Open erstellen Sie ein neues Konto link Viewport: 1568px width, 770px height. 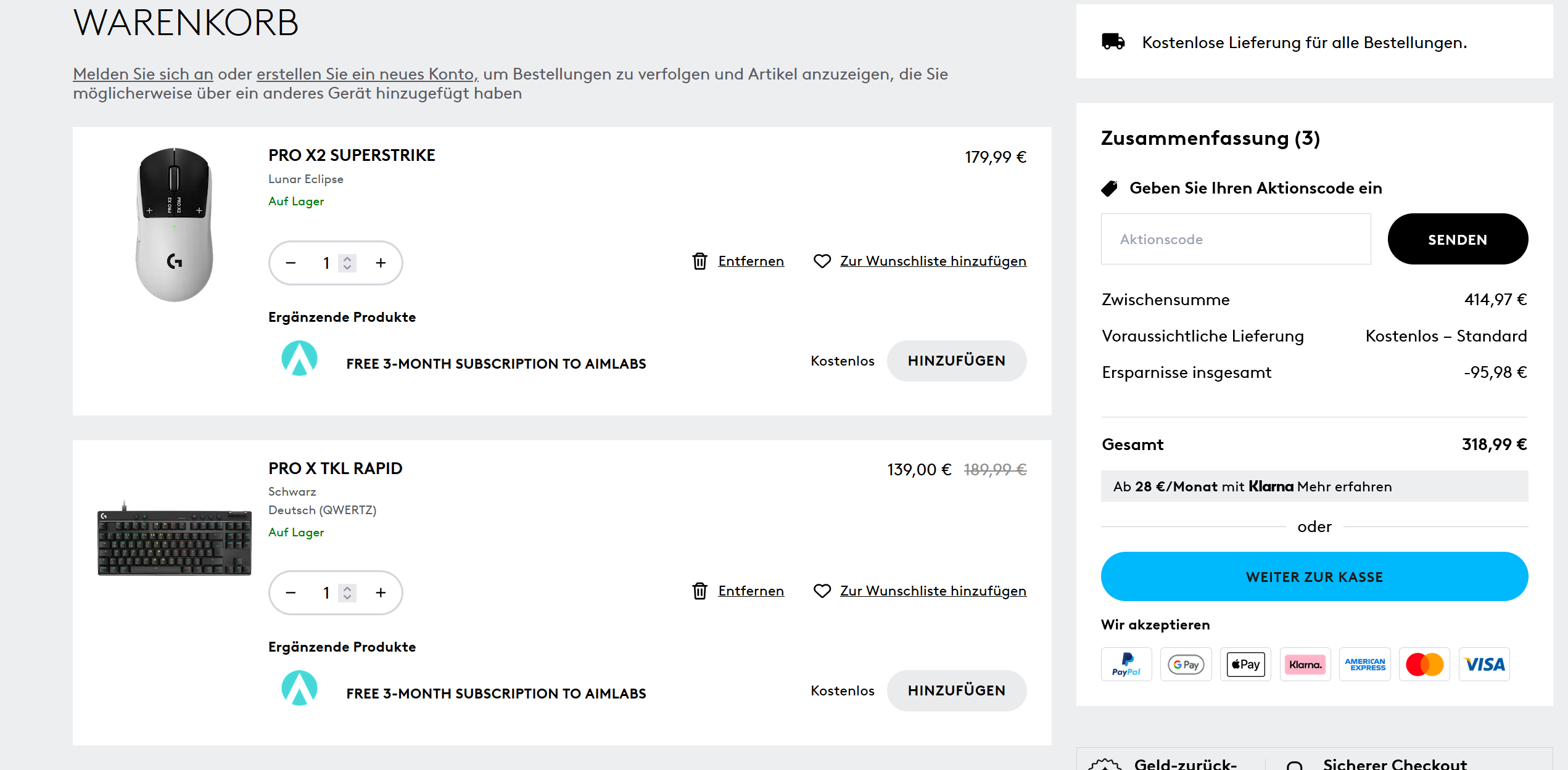tap(366, 74)
